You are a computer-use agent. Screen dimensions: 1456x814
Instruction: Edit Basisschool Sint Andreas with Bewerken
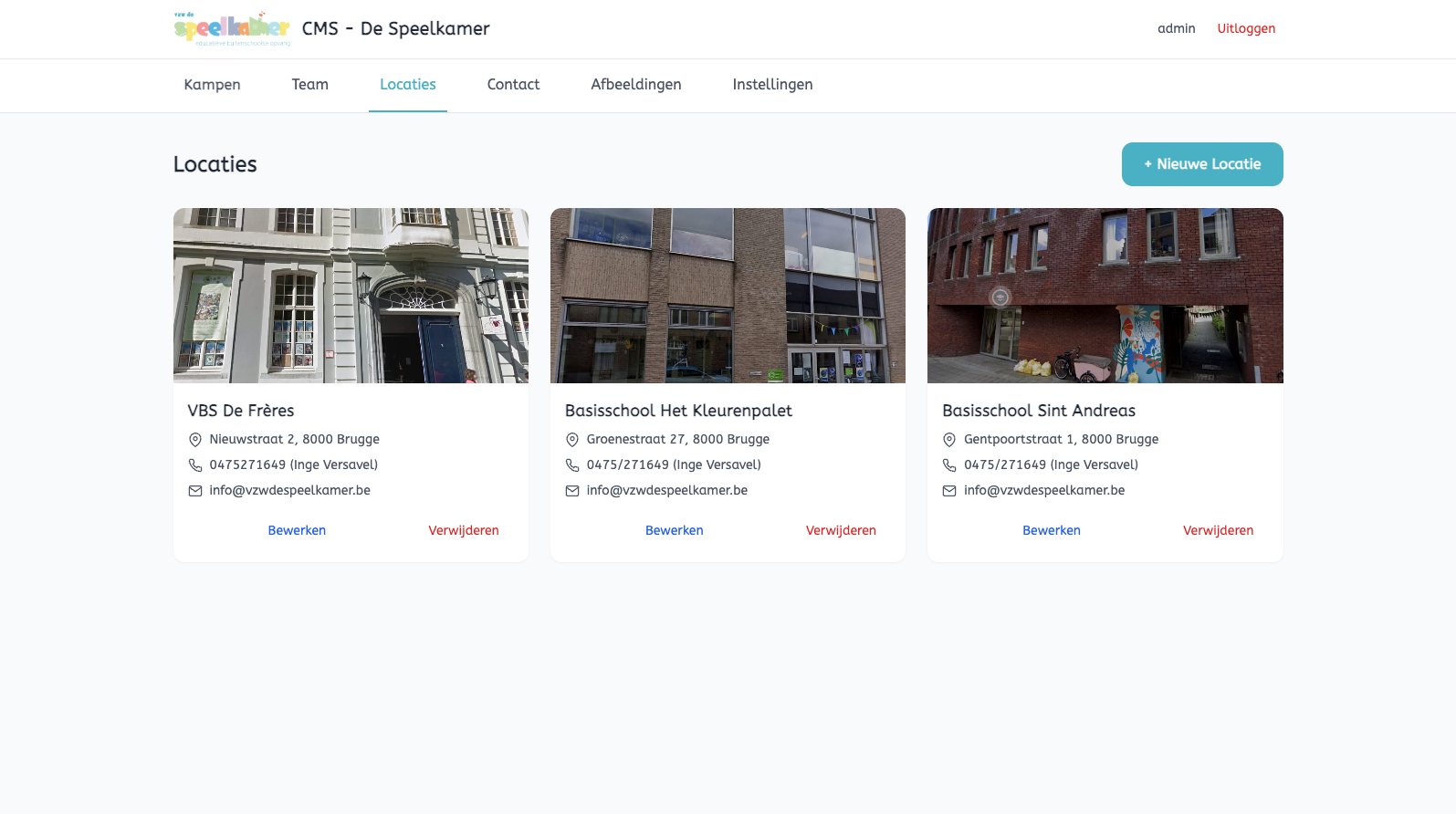tap(1051, 530)
